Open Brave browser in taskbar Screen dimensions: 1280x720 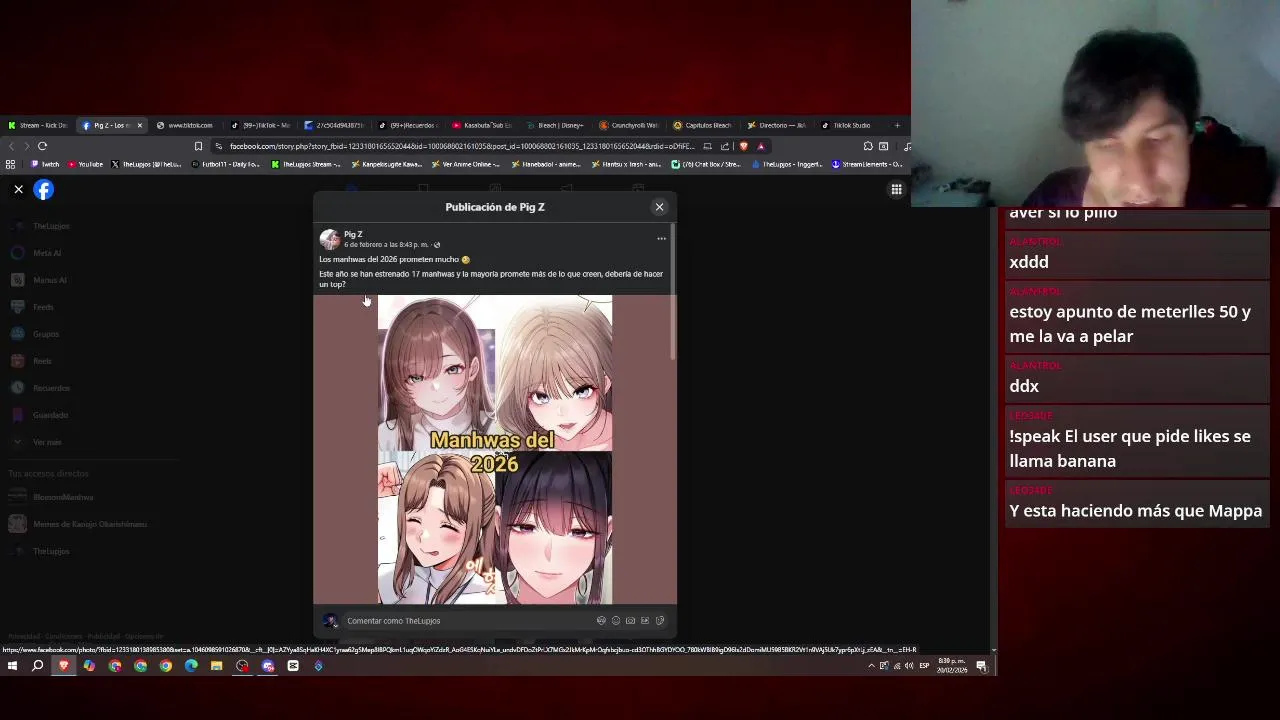point(64,666)
